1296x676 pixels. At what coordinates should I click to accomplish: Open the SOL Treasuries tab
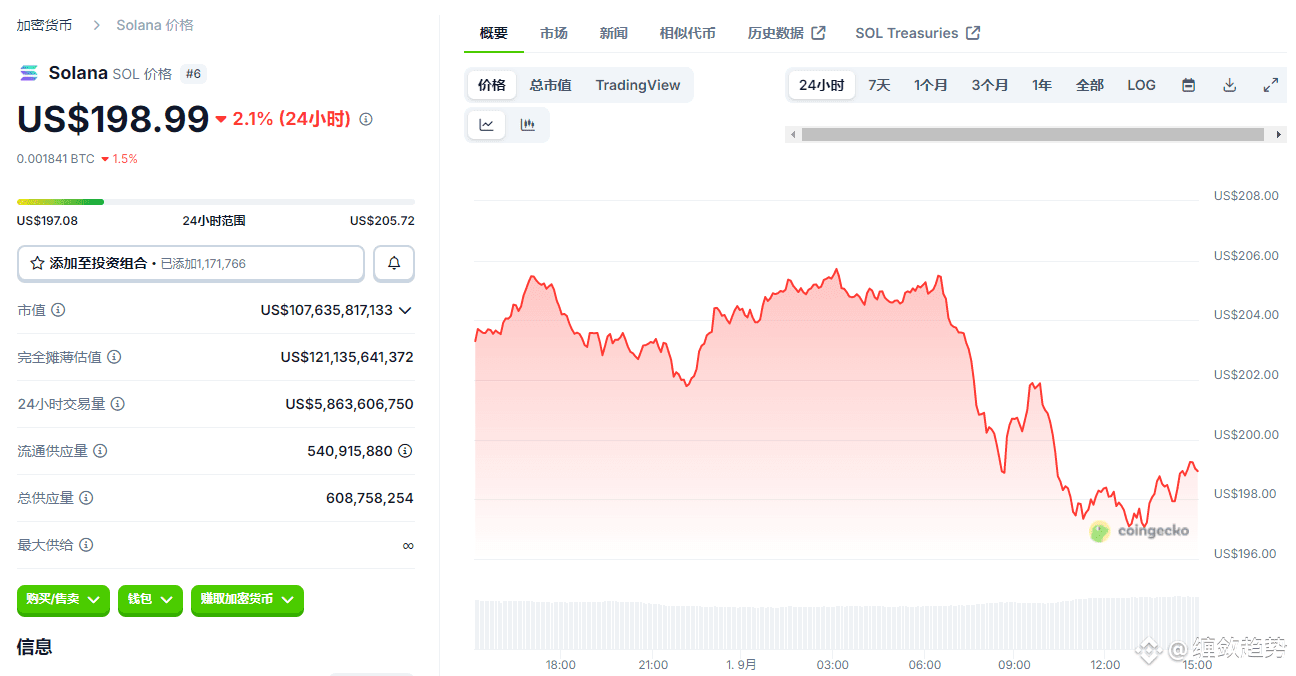[x=918, y=33]
